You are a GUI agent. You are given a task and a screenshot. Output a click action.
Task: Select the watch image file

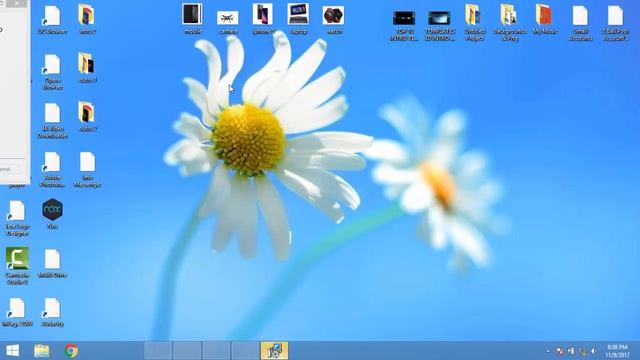pos(333,20)
